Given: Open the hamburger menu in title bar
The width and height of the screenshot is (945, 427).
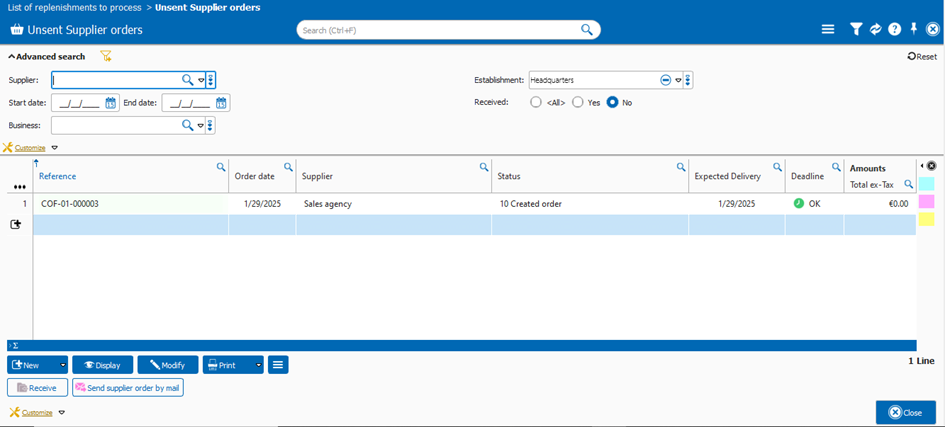Looking at the screenshot, I should (x=828, y=30).
